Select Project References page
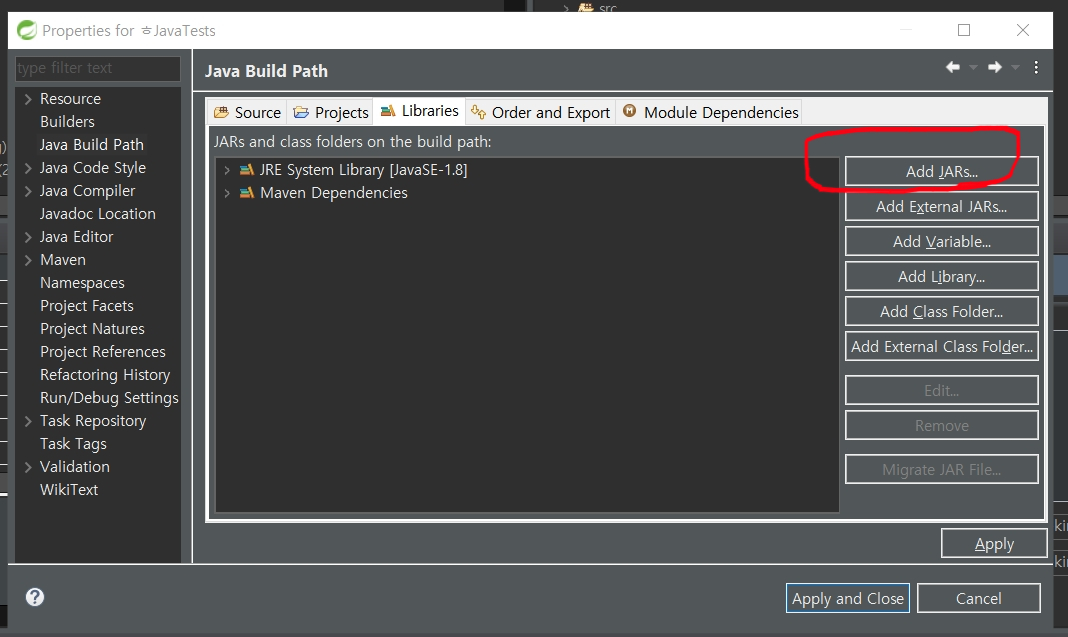 coord(102,352)
